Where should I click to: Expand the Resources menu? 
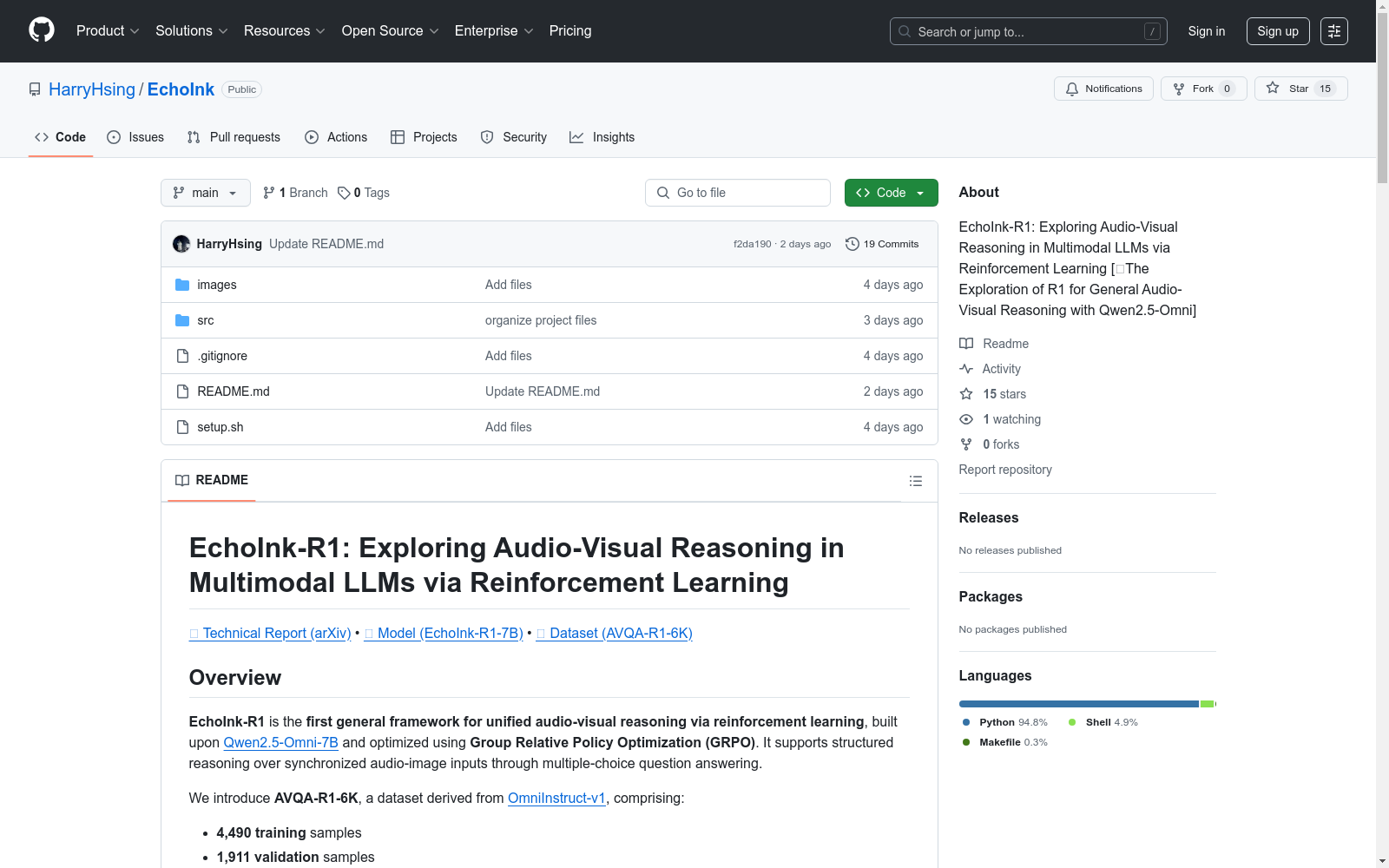285,31
